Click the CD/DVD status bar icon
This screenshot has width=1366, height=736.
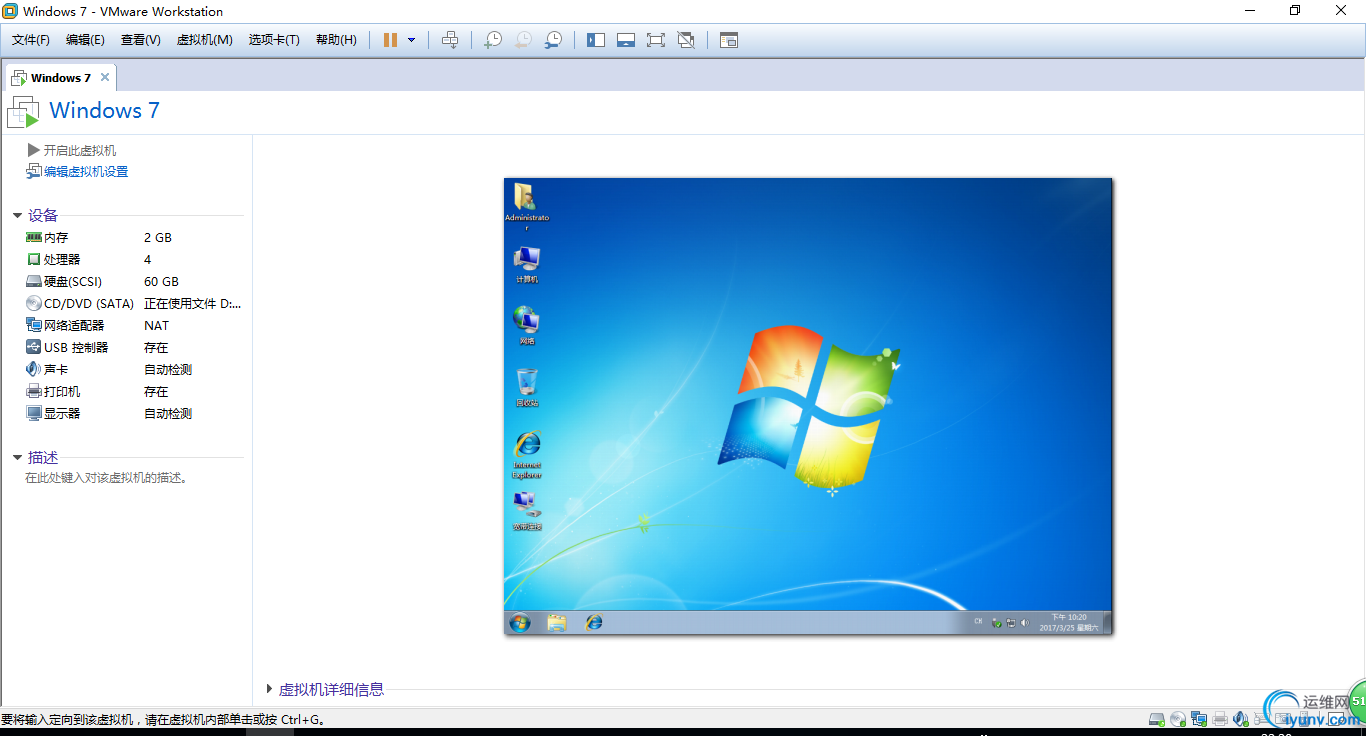click(1177, 719)
